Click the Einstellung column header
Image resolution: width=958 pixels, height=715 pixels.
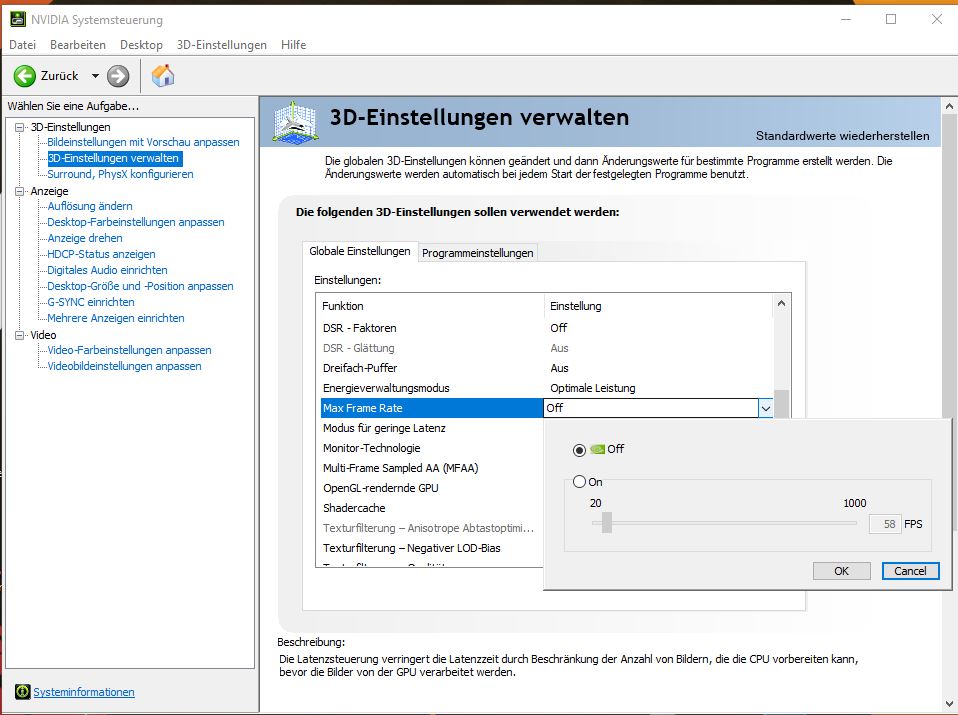pos(659,306)
